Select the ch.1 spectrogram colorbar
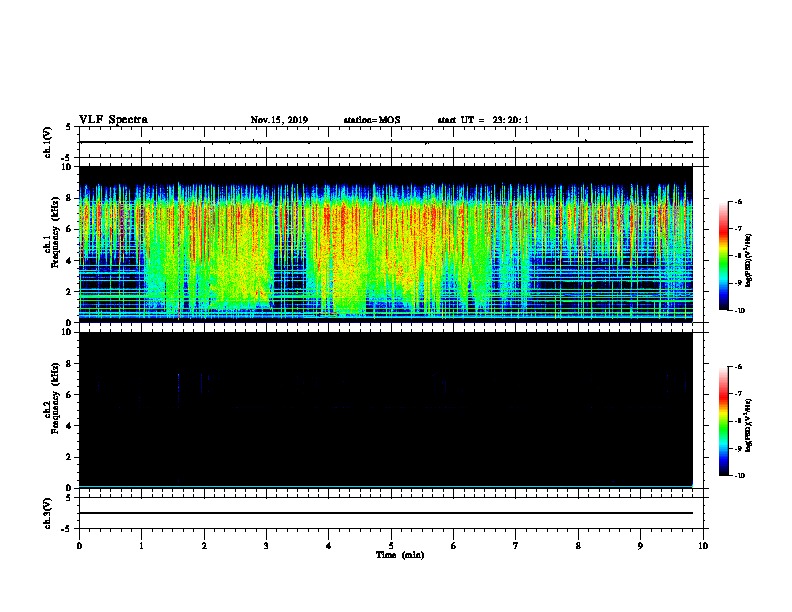 (x=723, y=256)
